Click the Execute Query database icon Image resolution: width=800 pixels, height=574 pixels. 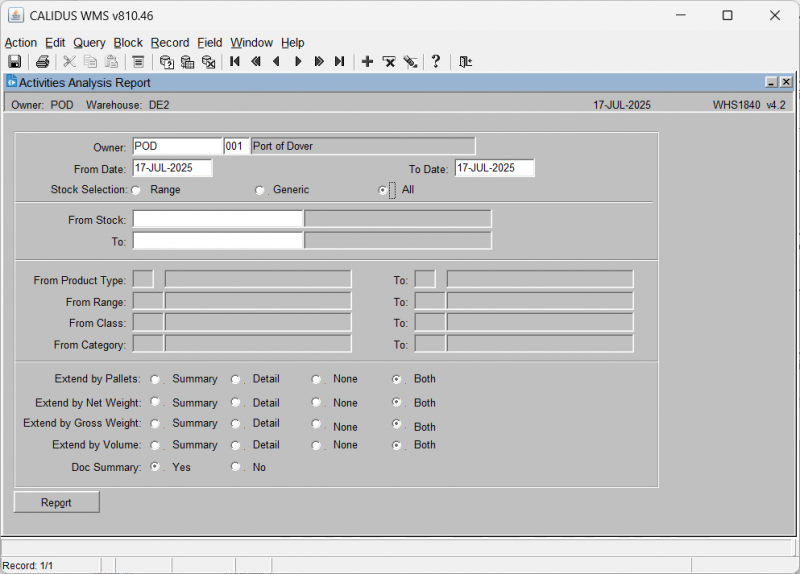pos(187,62)
